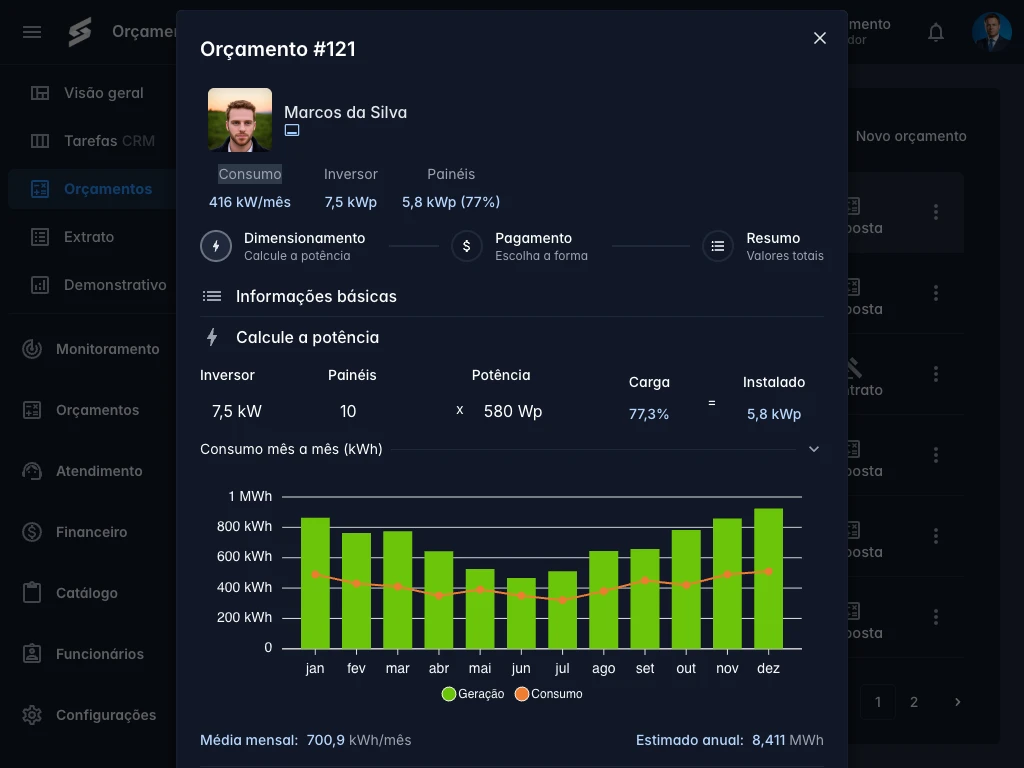Click the Novo orçamento button
Viewport: 1024px width, 768px height.
tap(910, 136)
